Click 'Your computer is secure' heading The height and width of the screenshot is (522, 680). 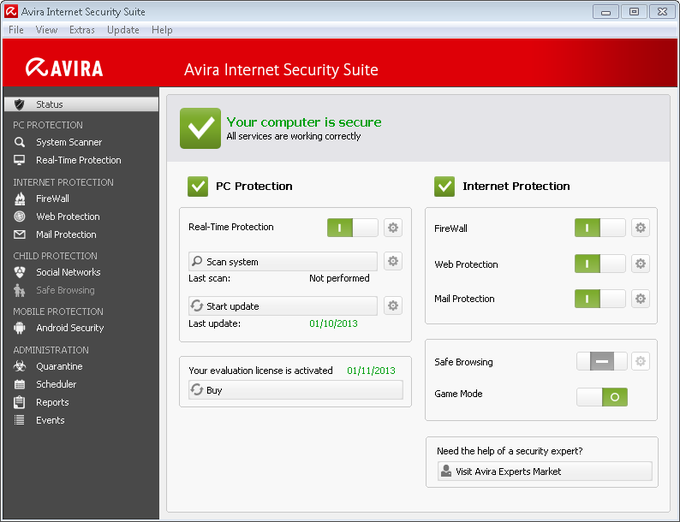tap(304, 122)
